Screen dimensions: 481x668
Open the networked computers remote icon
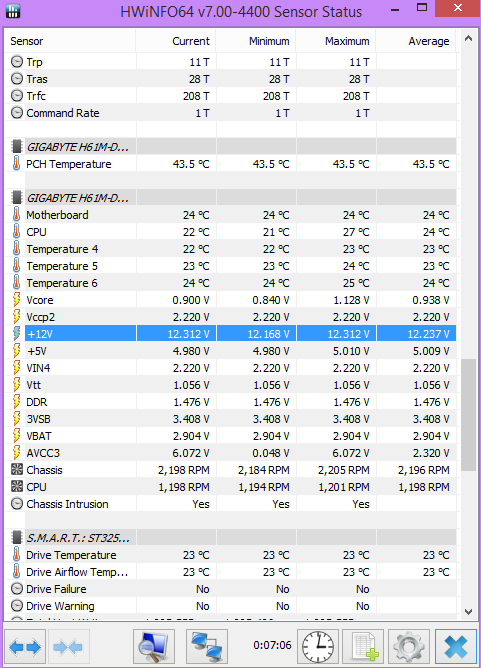(x=207, y=647)
